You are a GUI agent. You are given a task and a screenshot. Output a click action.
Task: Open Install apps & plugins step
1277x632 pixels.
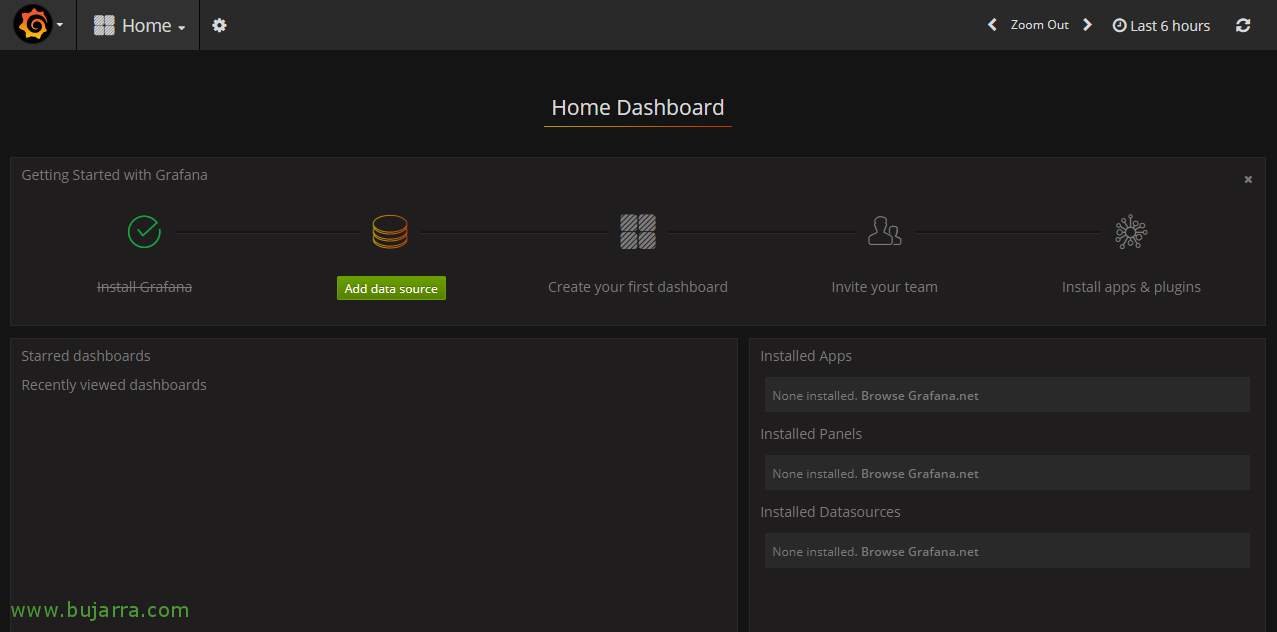click(1131, 287)
